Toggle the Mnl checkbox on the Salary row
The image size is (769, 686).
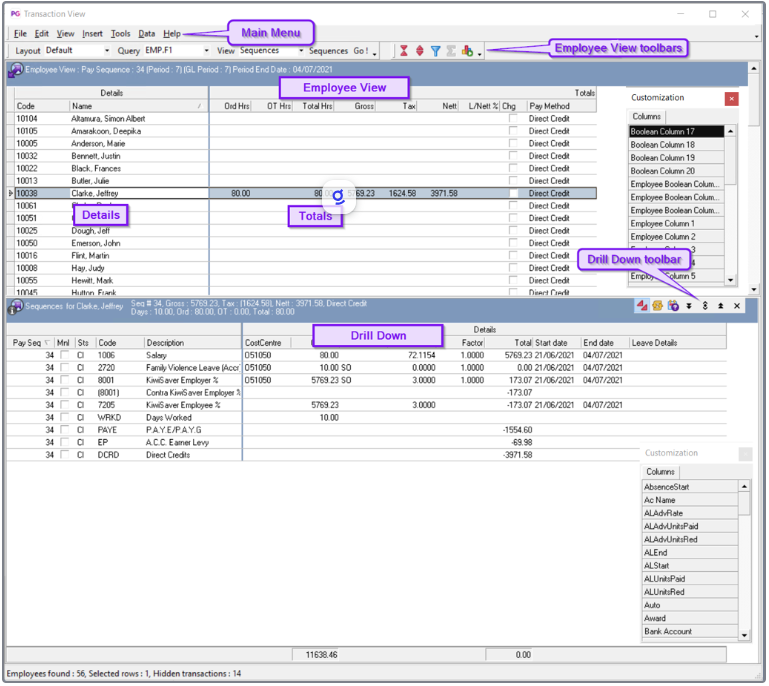click(x=66, y=355)
